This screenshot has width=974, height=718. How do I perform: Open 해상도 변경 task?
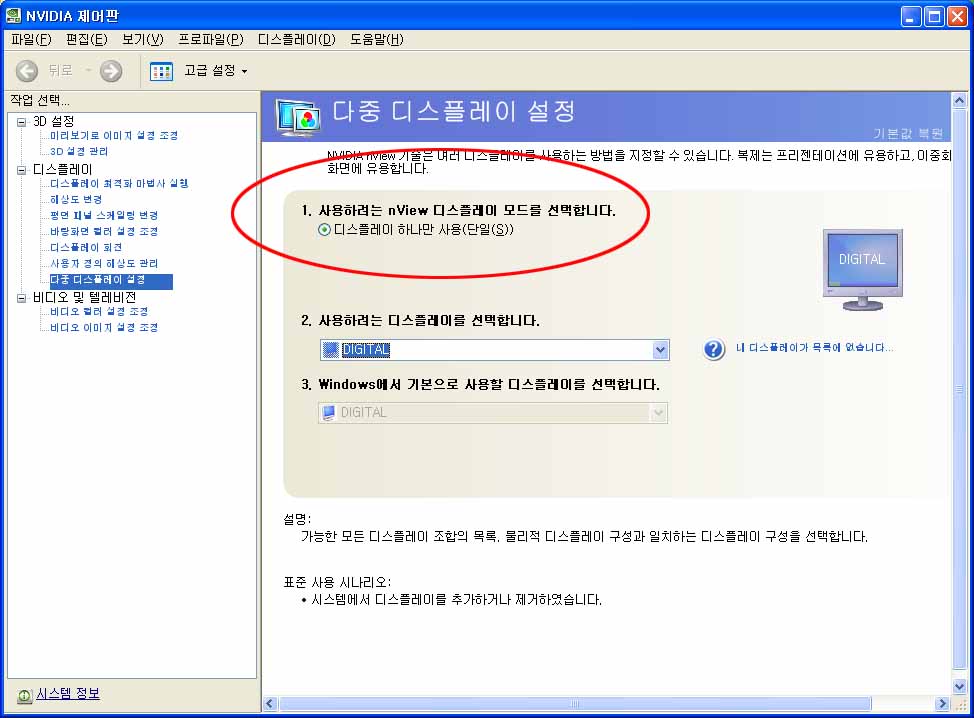point(76,199)
